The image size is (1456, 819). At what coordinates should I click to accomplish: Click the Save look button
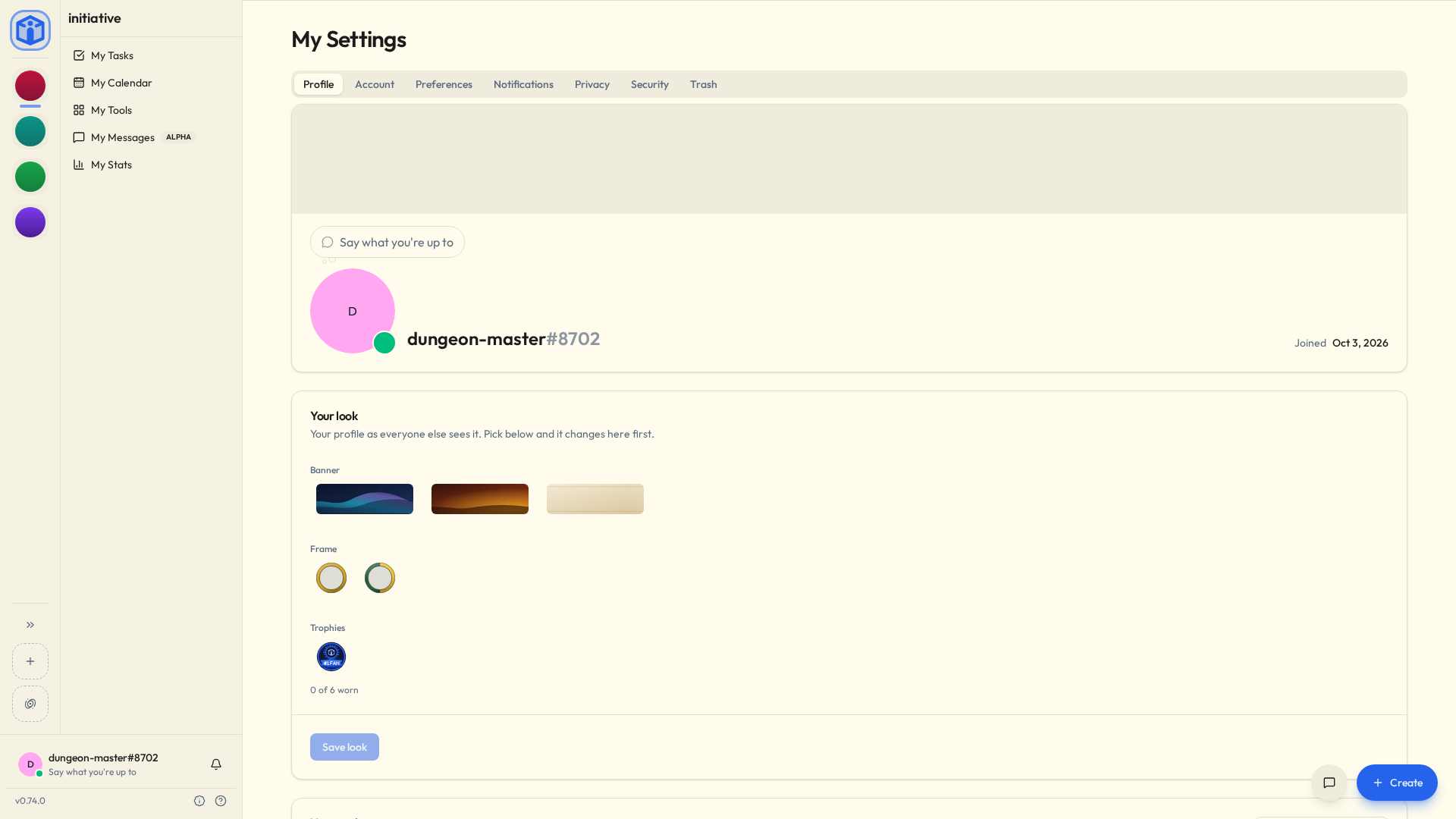(x=344, y=747)
